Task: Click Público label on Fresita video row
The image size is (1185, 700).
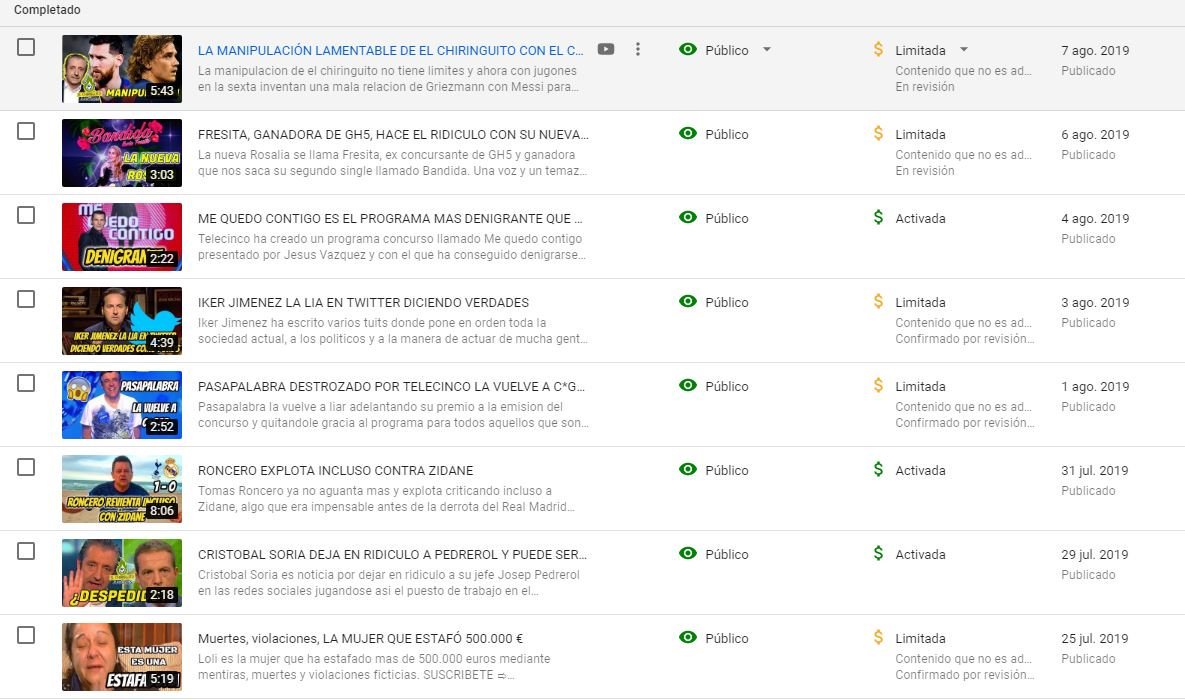Action: point(726,134)
